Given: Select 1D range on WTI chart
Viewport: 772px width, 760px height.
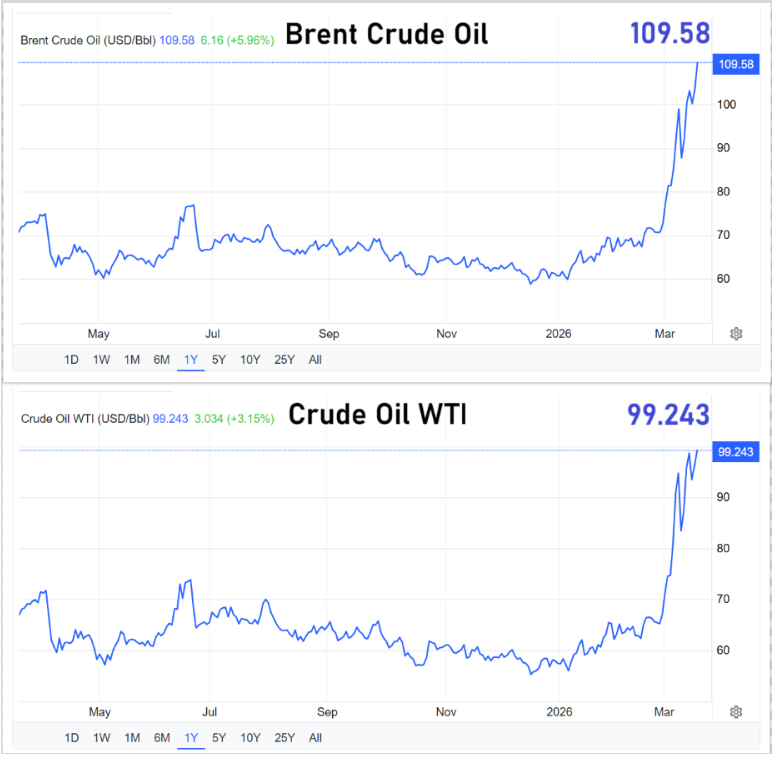Looking at the screenshot, I should (x=72, y=738).
